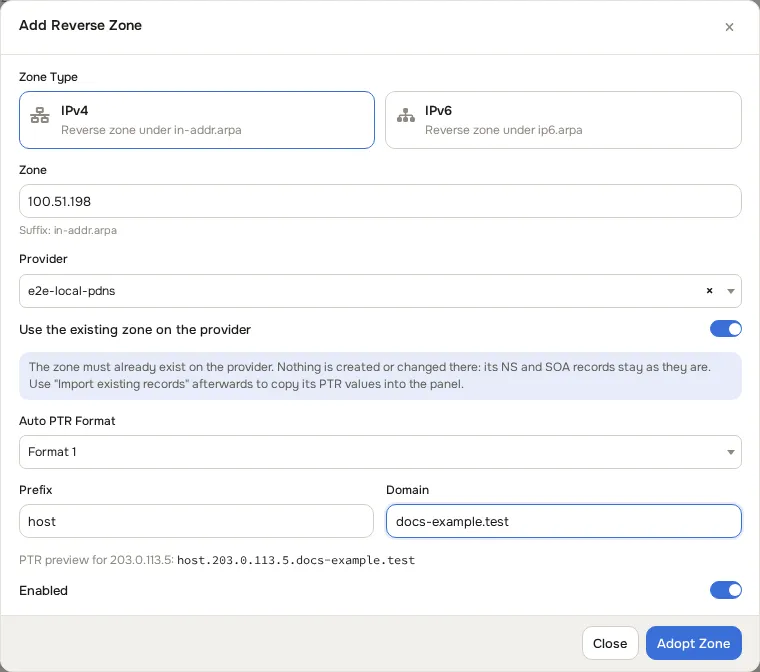
Task: Open the Provider select box
Action: click(380, 291)
